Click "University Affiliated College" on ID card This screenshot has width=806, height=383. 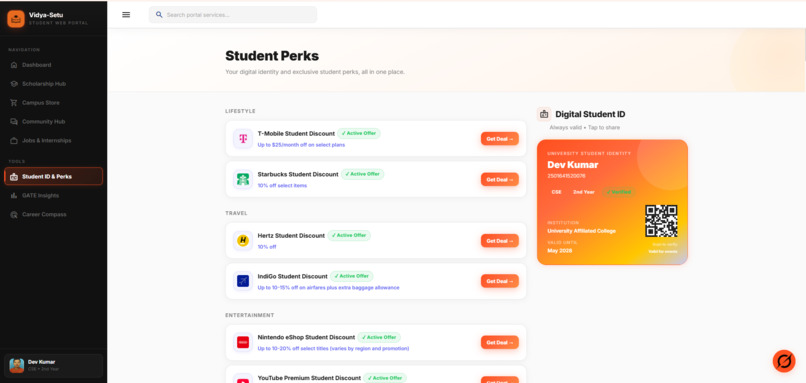pos(581,231)
